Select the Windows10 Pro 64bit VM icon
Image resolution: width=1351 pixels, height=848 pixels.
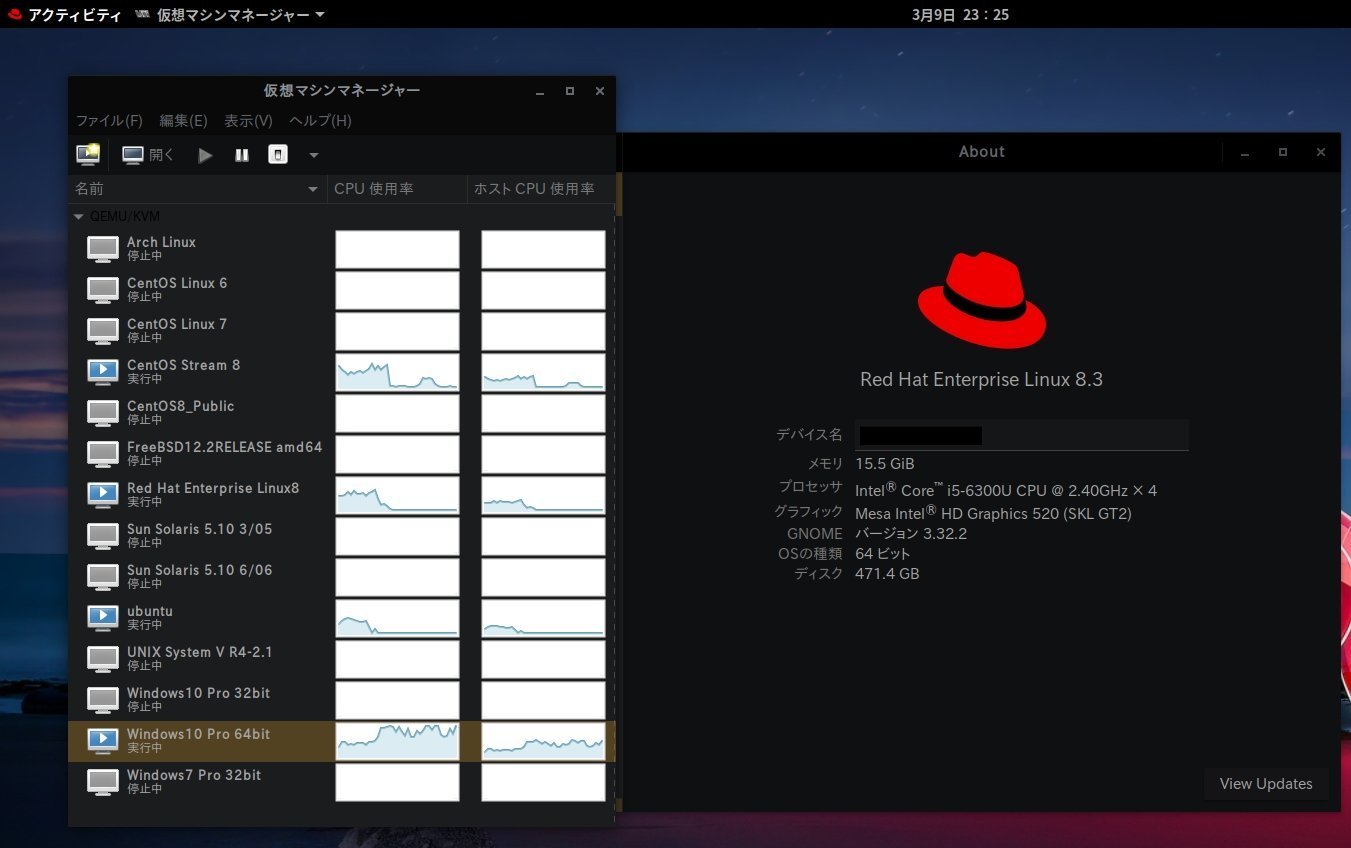click(103, 740)
